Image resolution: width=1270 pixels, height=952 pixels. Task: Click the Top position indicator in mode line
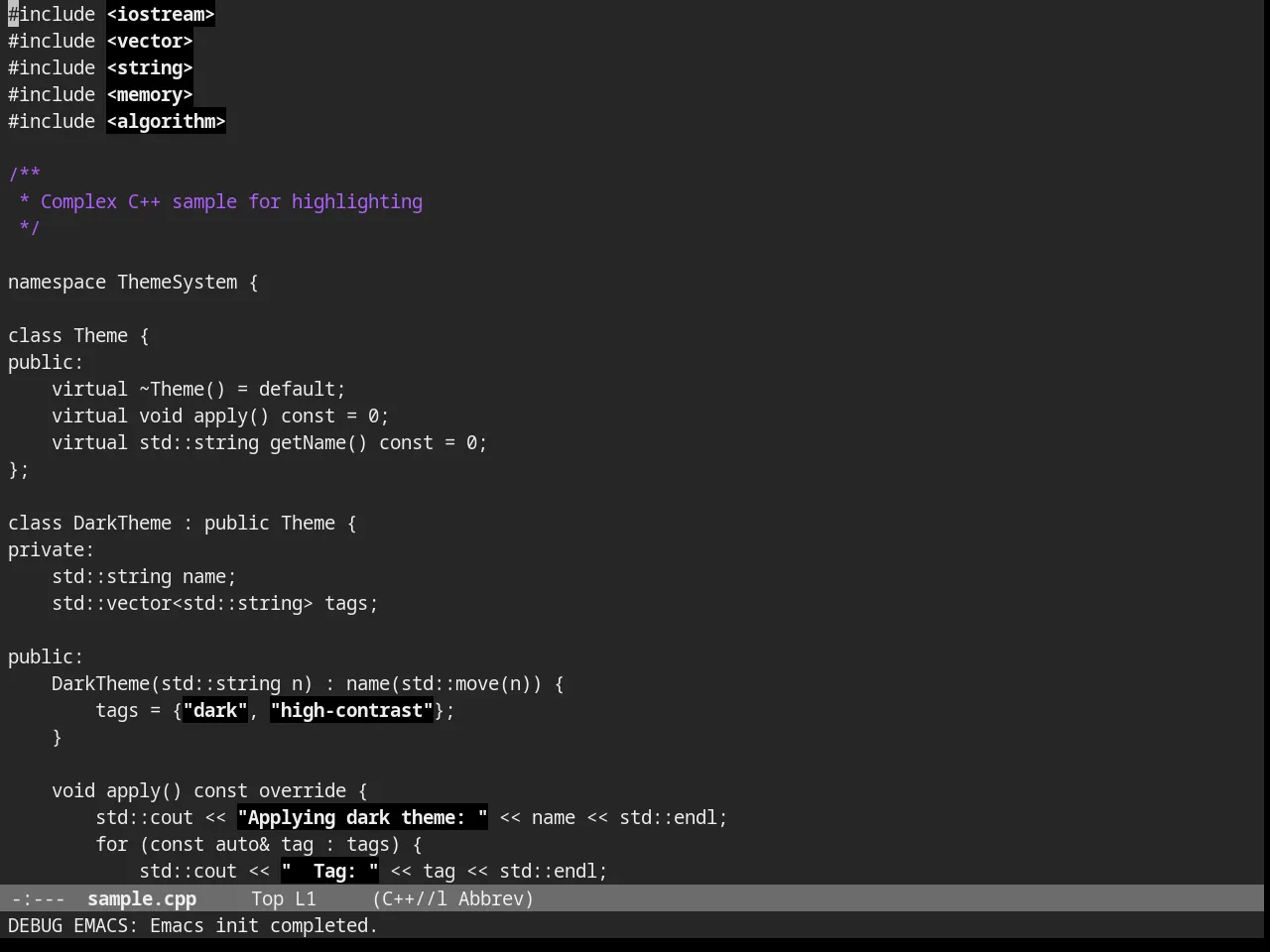pos(268,898)
